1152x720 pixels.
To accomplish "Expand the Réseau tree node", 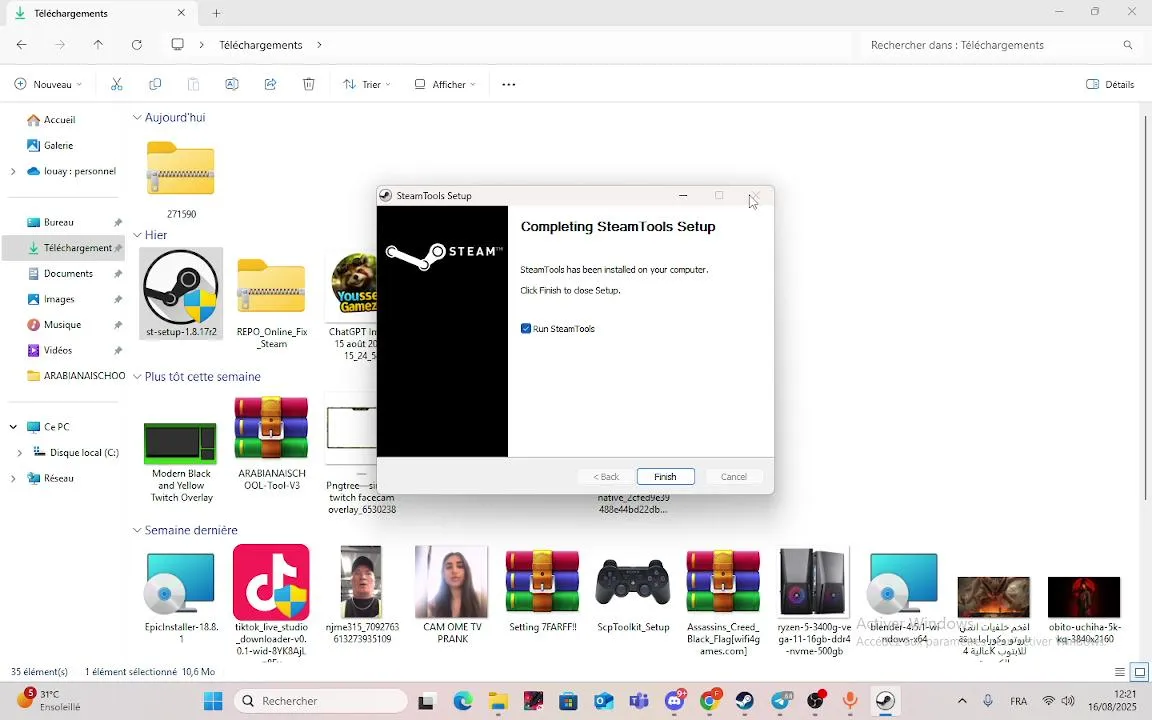I will [x=12, y=478].
